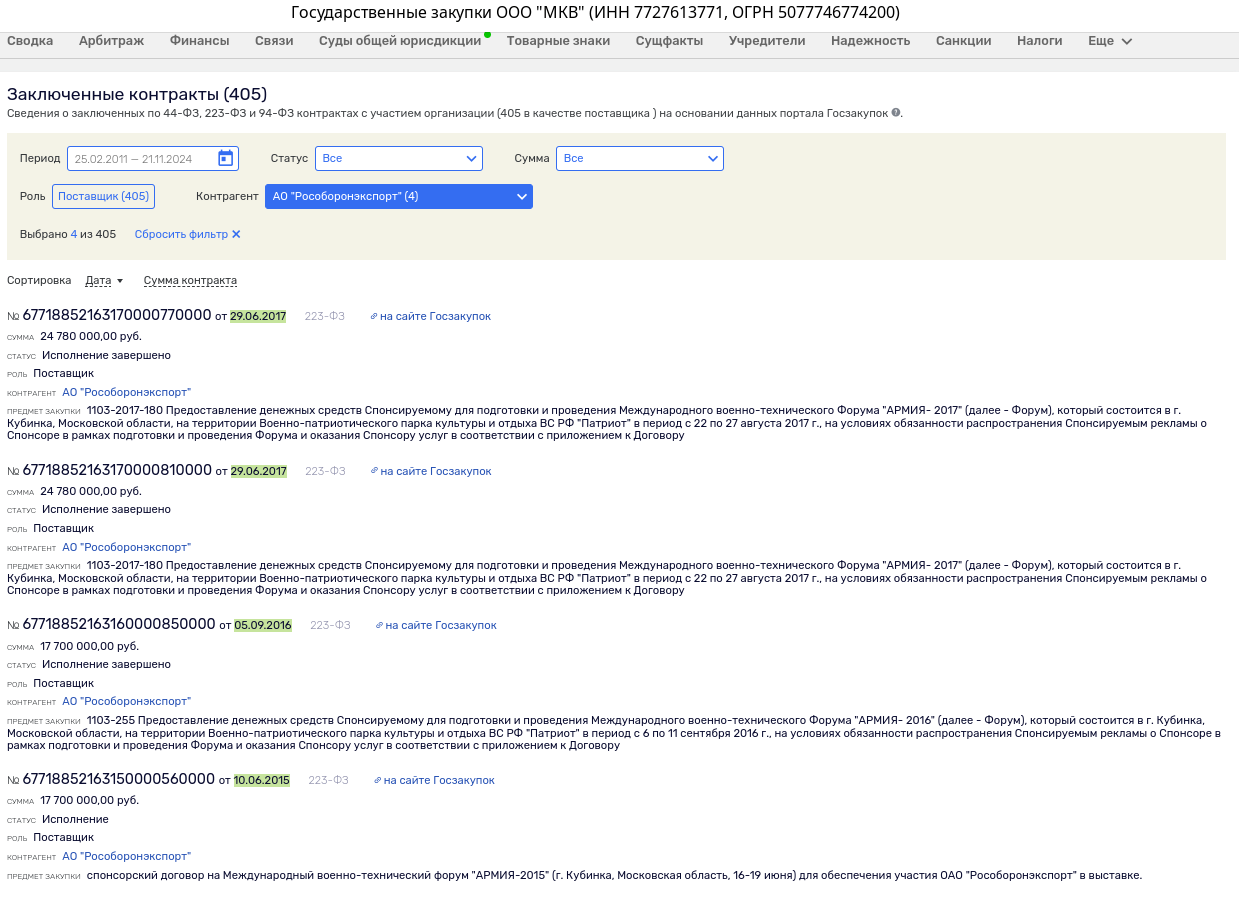Click contract number 67718852163170000810000
The image size is (1239, 906).
click(x=117, y=470)
